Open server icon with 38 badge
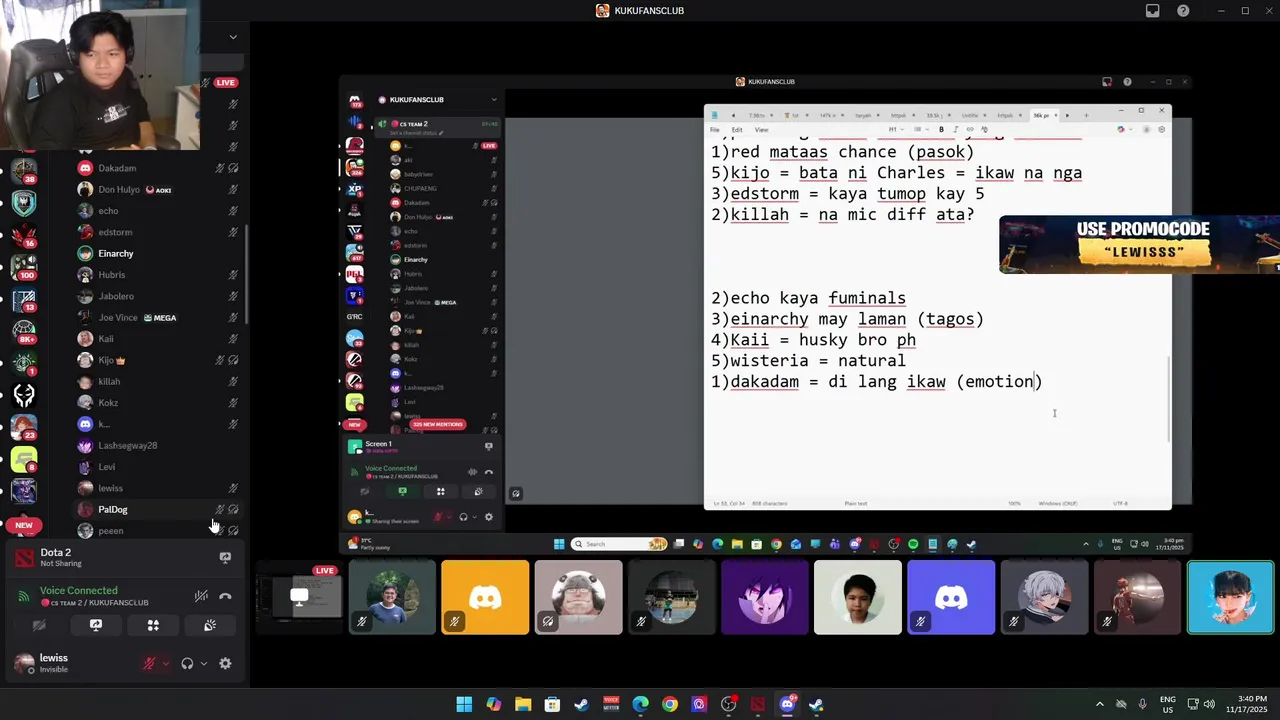 click(x=24, y=172)
